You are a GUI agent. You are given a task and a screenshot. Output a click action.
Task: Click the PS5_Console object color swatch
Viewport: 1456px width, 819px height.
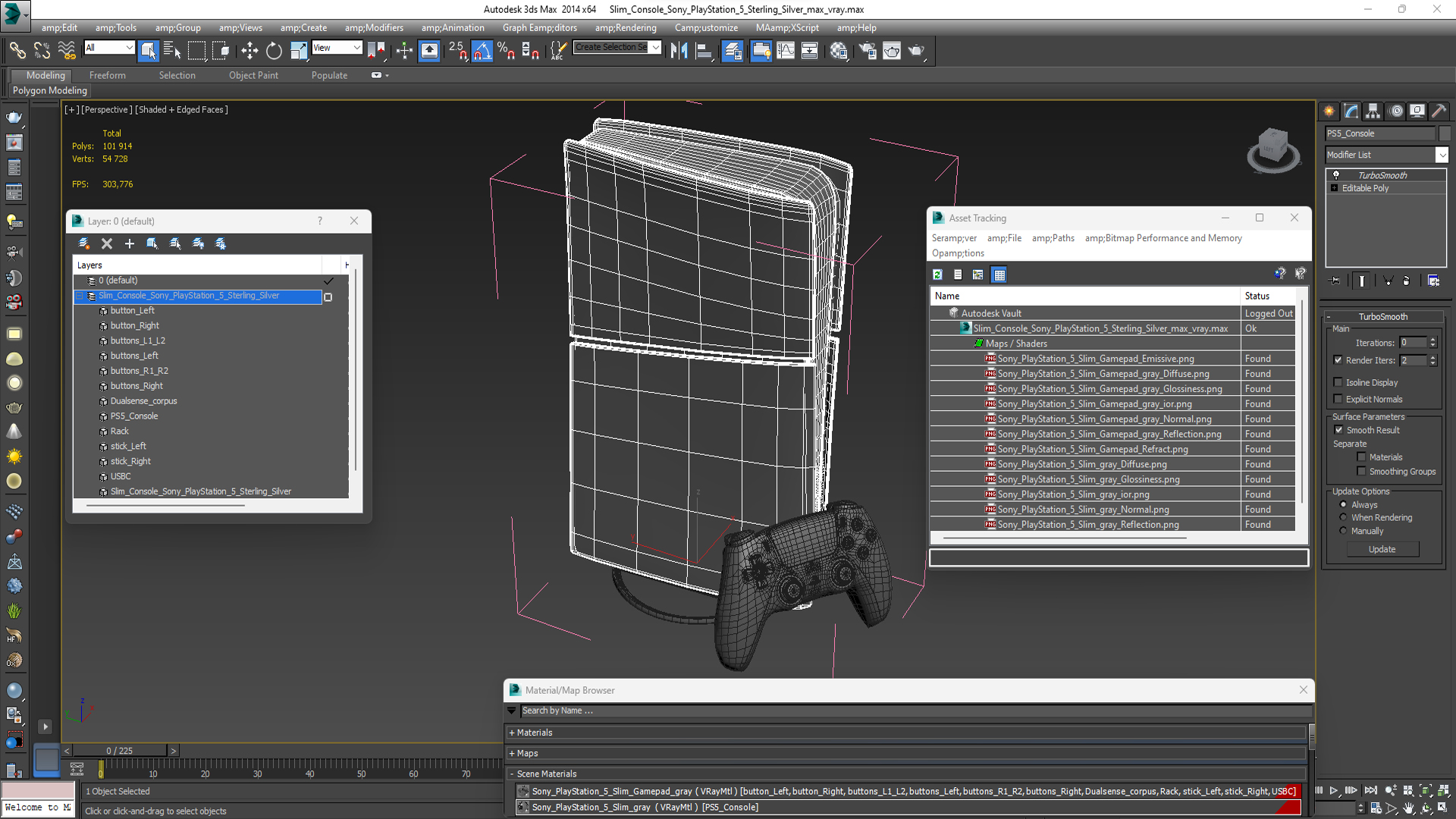[x=1444, y=133]
